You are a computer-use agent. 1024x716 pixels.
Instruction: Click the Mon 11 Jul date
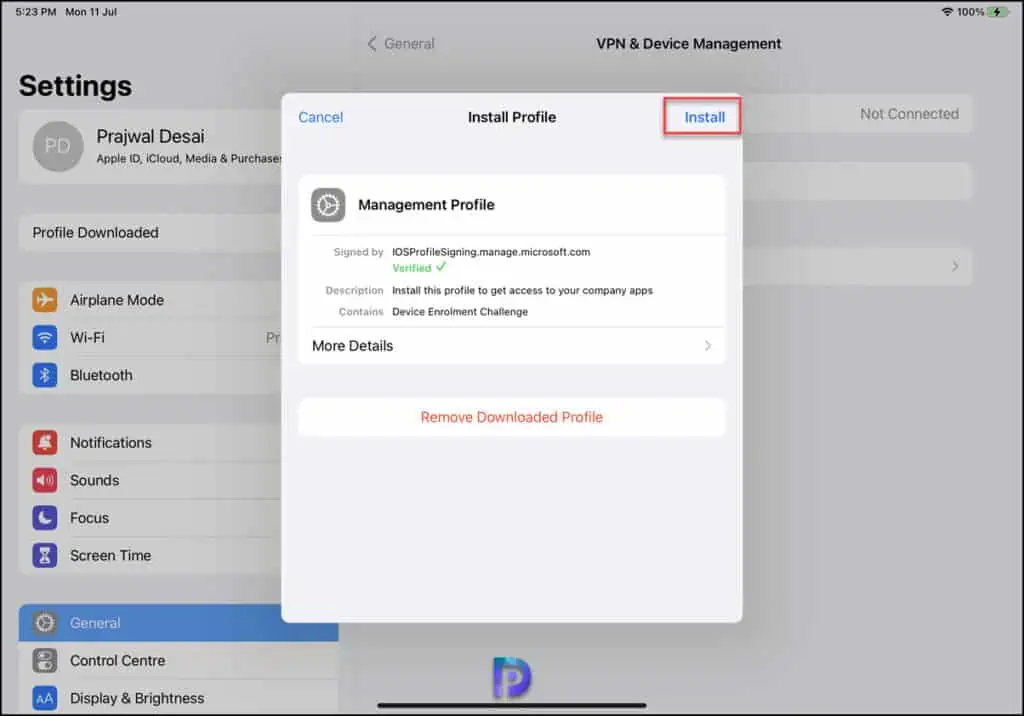coord(91,12)
